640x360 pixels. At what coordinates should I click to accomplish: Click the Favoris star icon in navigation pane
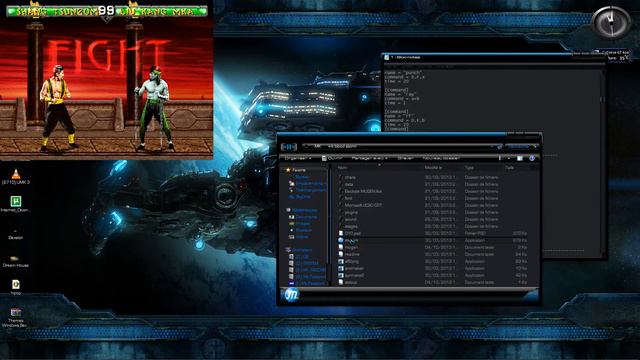click(x=288, y=170)
